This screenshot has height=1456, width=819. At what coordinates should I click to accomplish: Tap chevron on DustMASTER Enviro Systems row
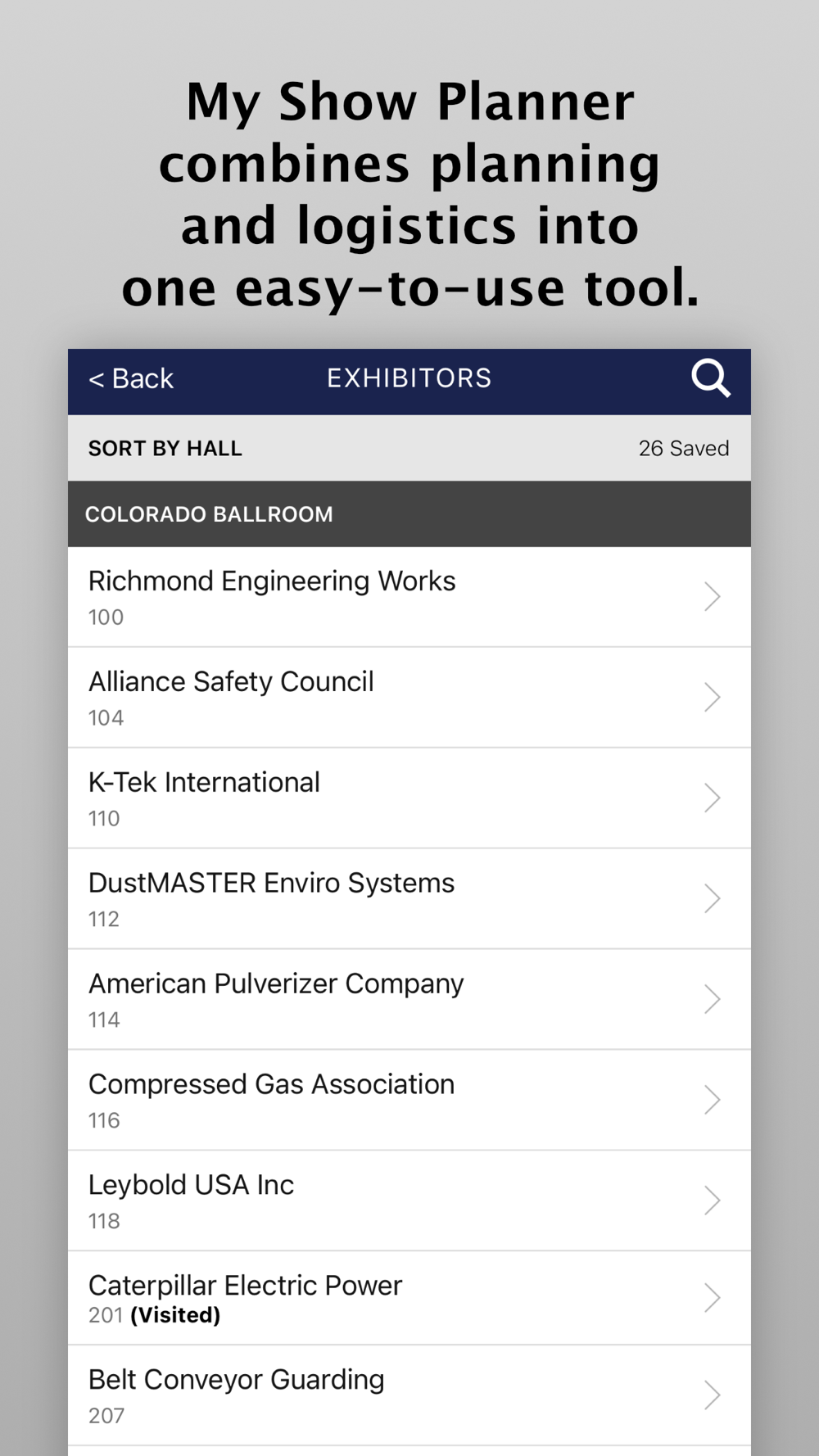coord(712,898)
